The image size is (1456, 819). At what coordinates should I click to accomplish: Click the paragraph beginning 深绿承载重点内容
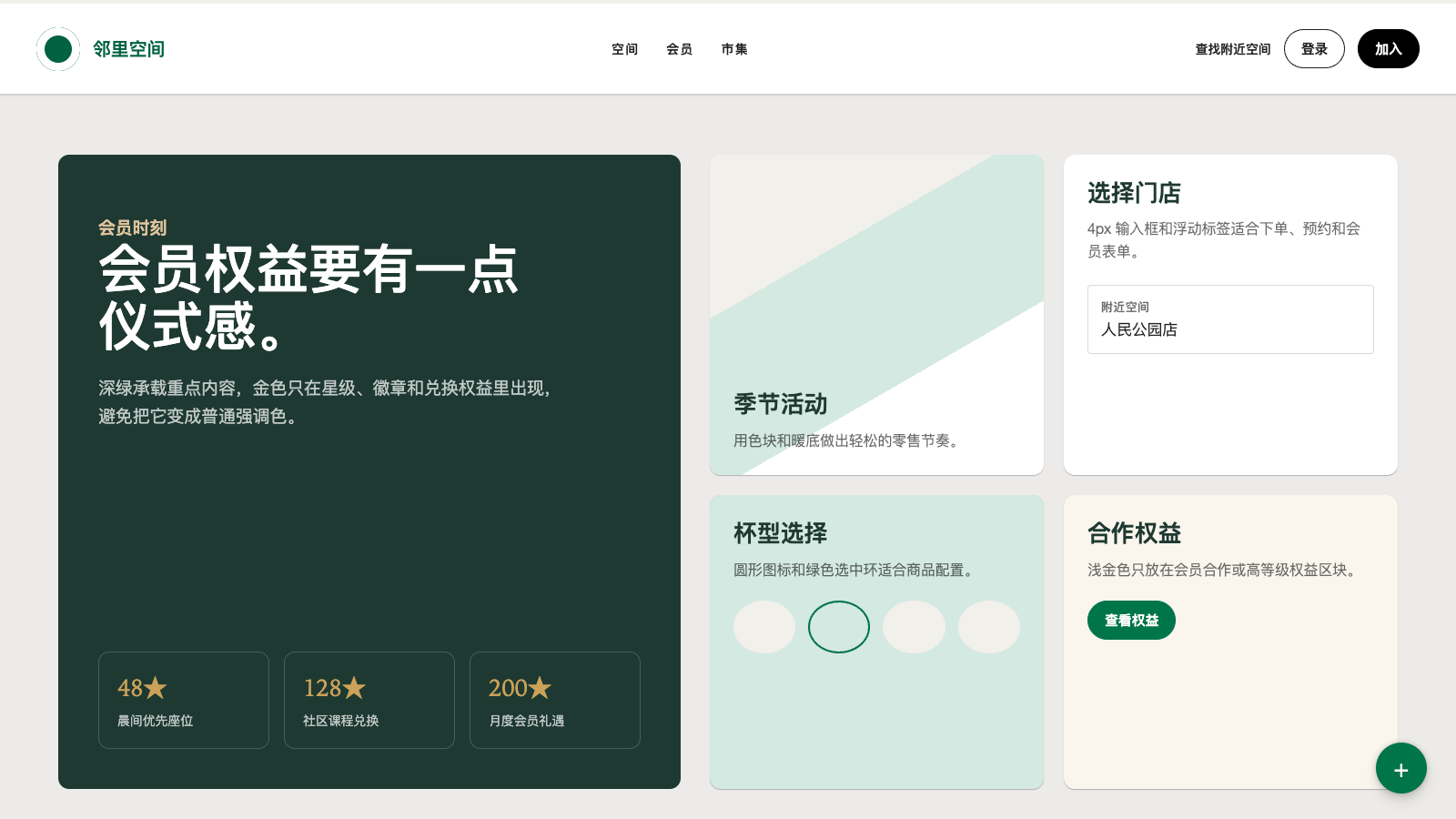click(326, 402)
